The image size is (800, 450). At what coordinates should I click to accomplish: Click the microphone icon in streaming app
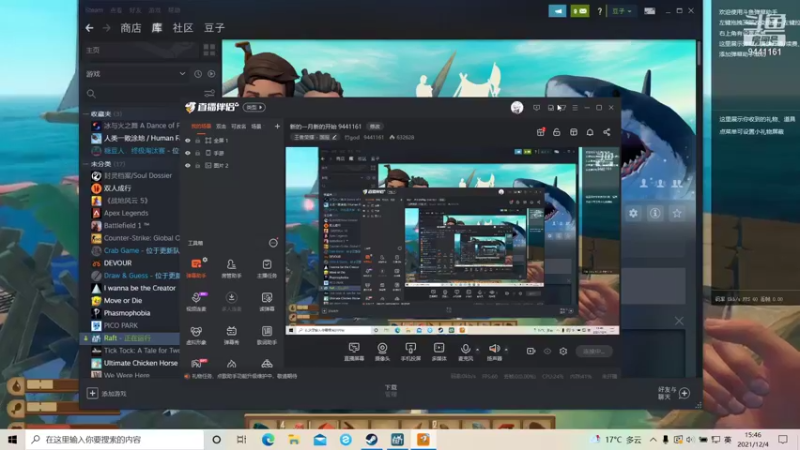pos(465,348)
